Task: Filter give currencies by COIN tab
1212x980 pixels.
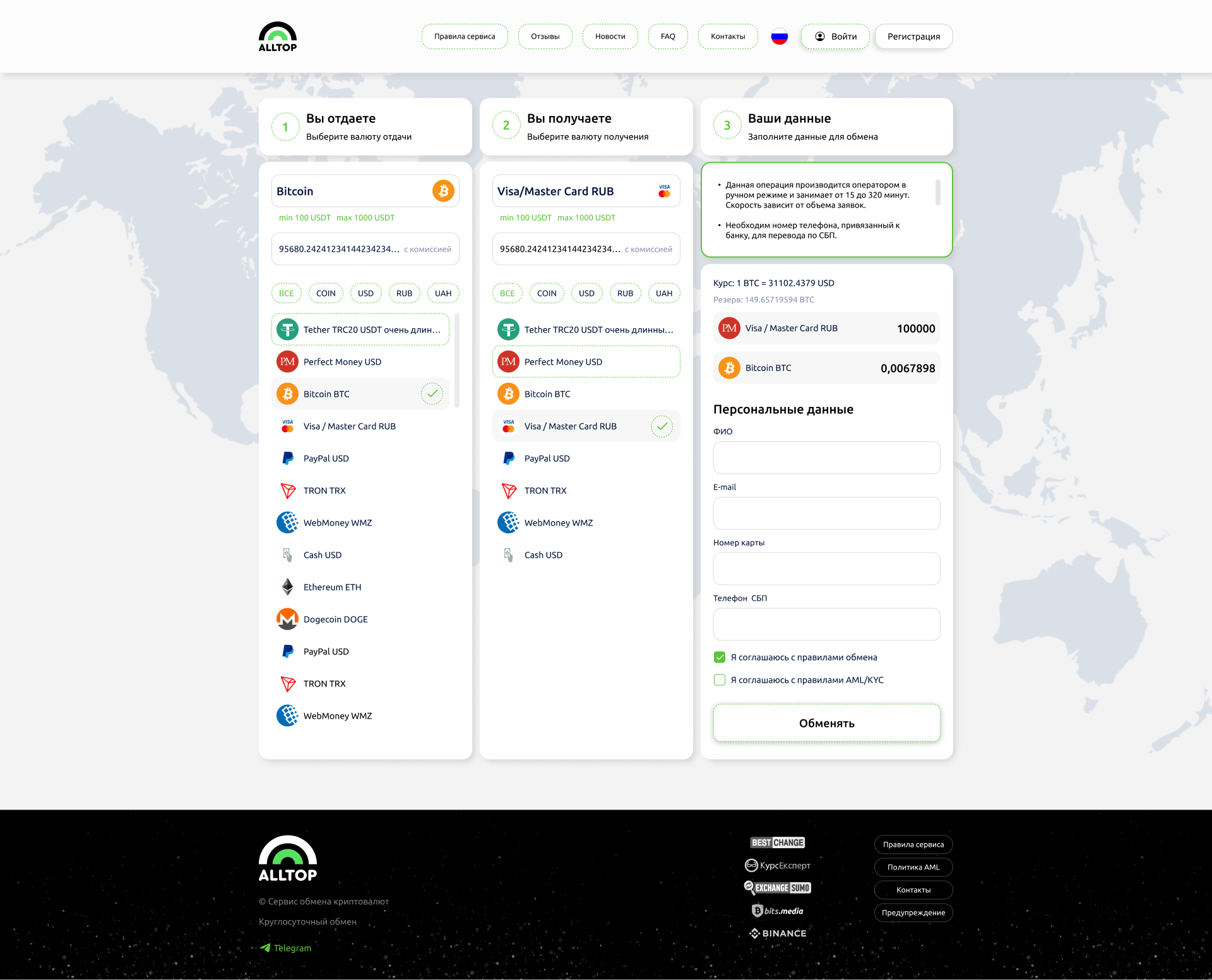Action: pos(326,293)
